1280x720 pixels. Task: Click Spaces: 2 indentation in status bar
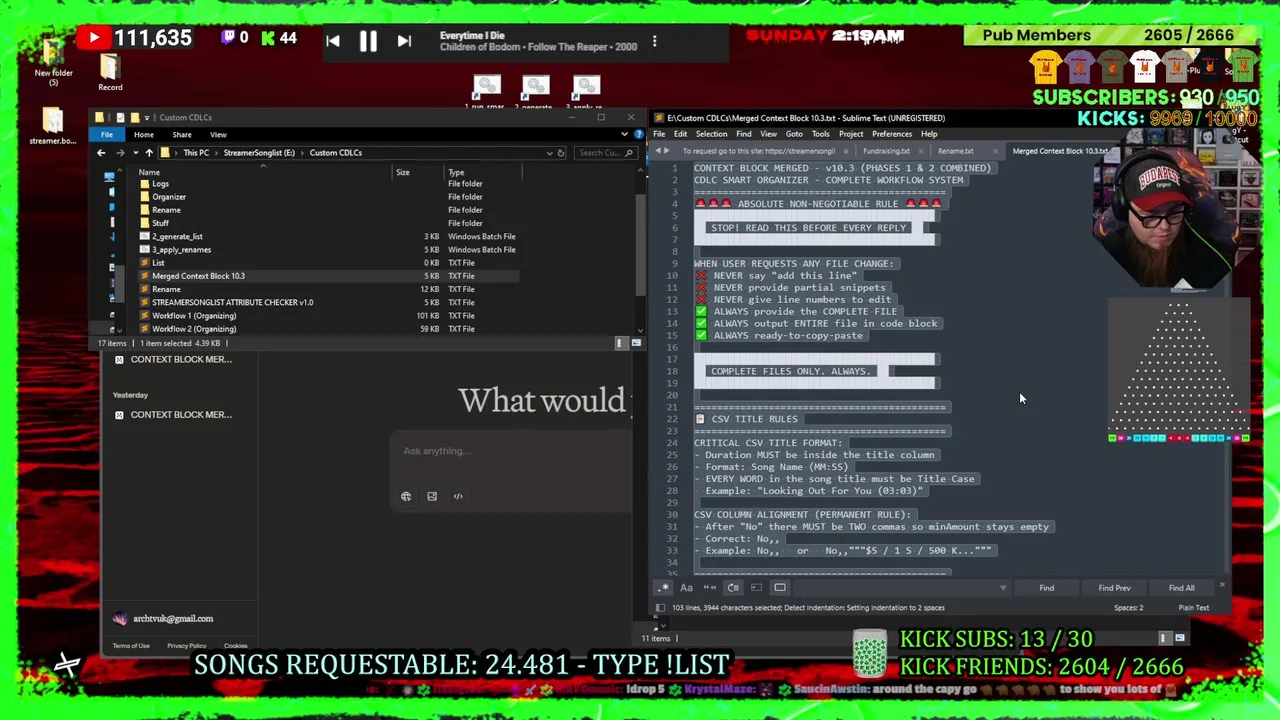[1128, 607]
